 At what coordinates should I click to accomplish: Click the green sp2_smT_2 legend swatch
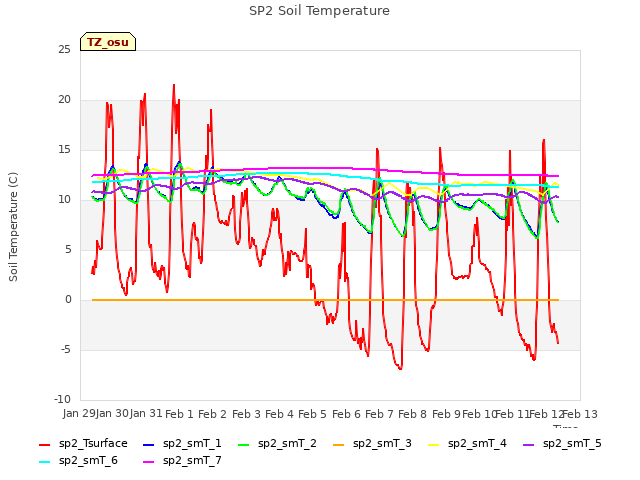(243, 444)
